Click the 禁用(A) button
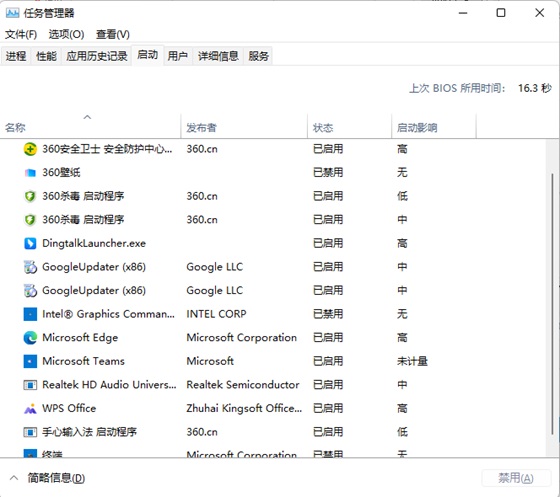 point(516,478)
